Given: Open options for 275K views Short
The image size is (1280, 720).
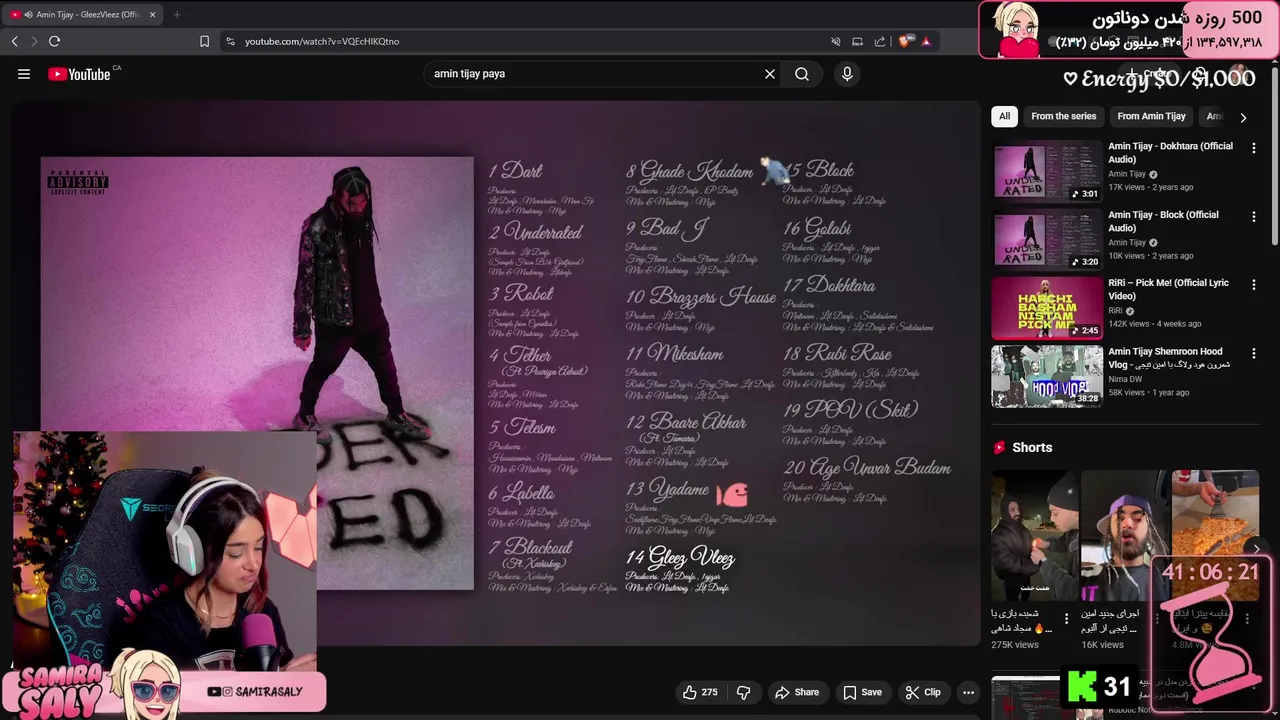Looking at the screenshot, I should pyautogui.click(x=1066, y=619).
